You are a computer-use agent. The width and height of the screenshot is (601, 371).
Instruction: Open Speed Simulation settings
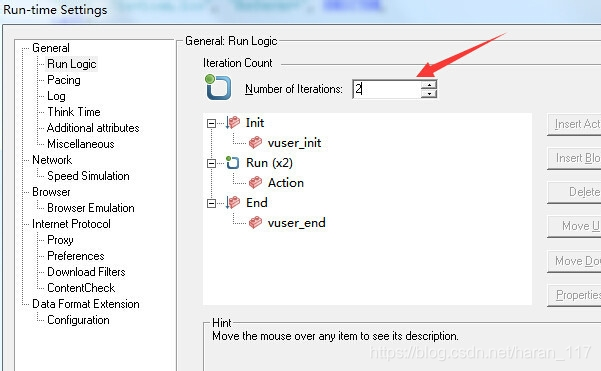coord(88,176)
